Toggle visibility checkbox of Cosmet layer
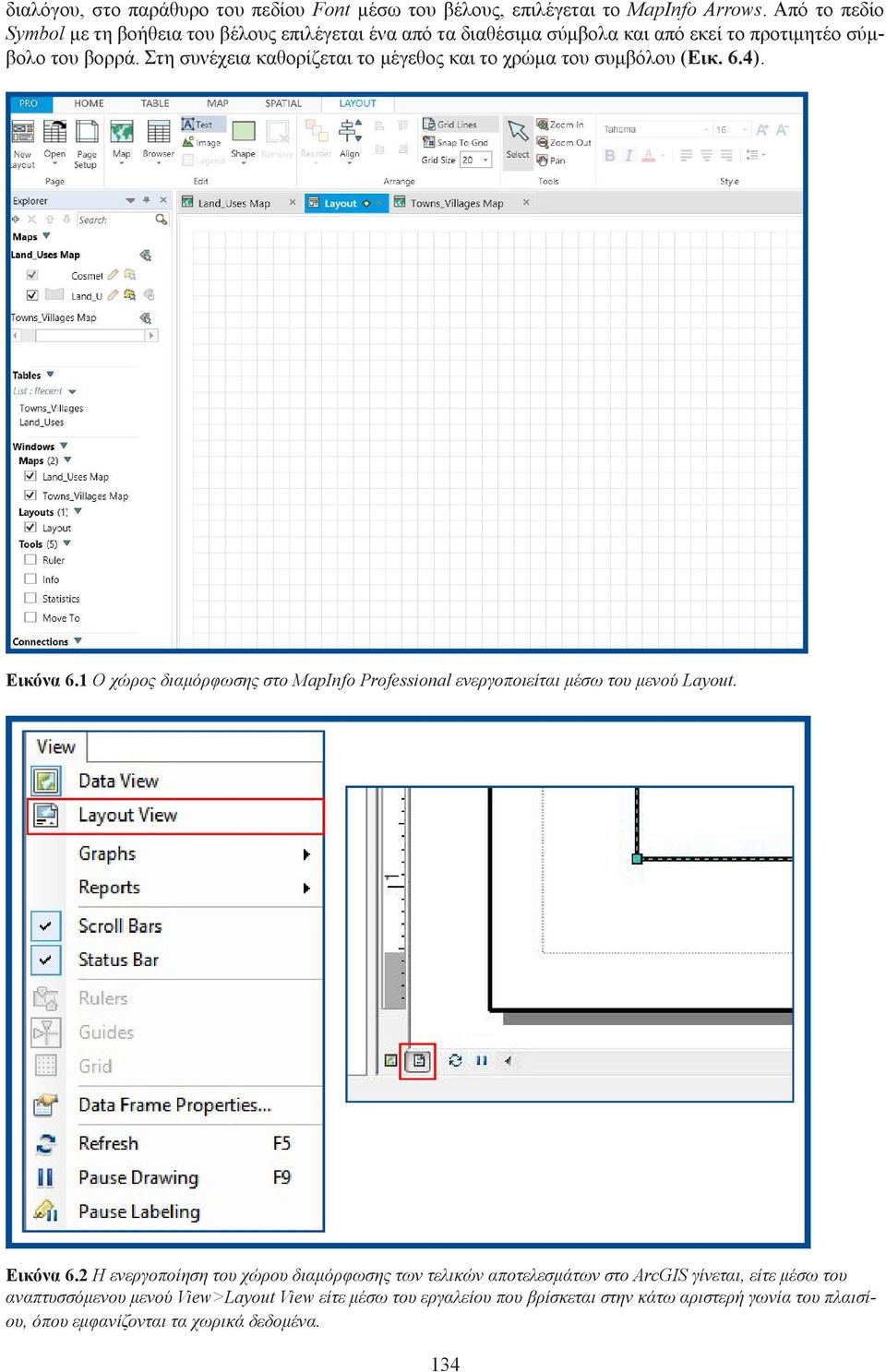 coord(32,275)
